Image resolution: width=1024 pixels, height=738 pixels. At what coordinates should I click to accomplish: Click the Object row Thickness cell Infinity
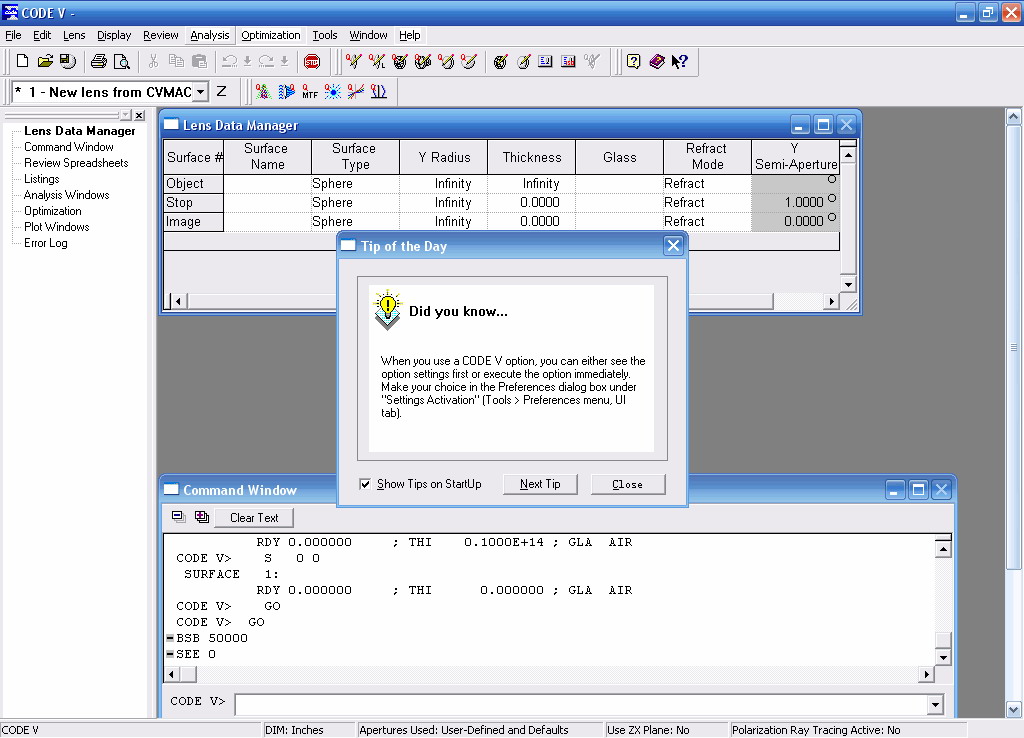pyautogui.click(x=532, y=184)
